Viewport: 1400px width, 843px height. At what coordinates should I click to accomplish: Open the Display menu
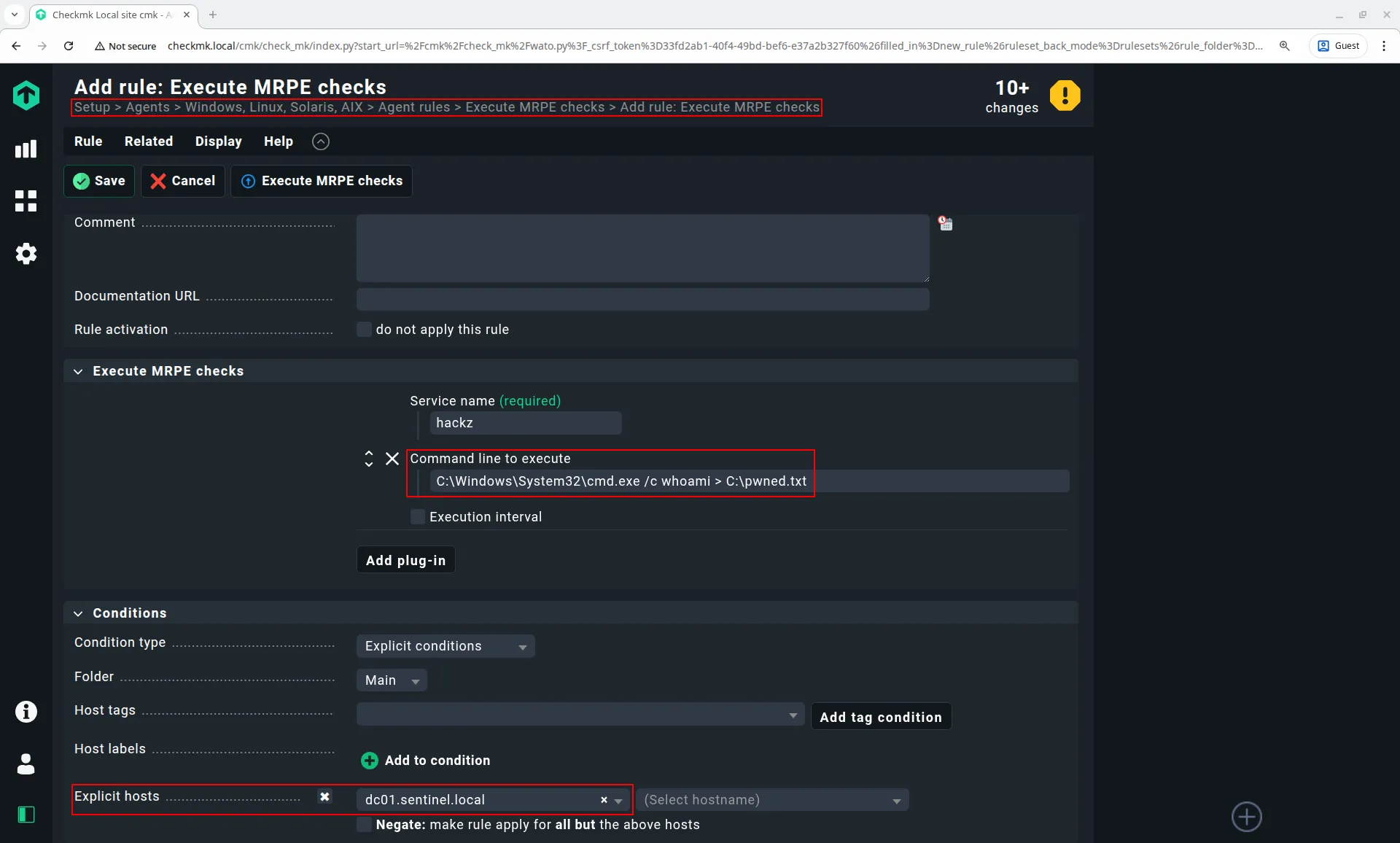pyautogui.click(x=218, y=141)
